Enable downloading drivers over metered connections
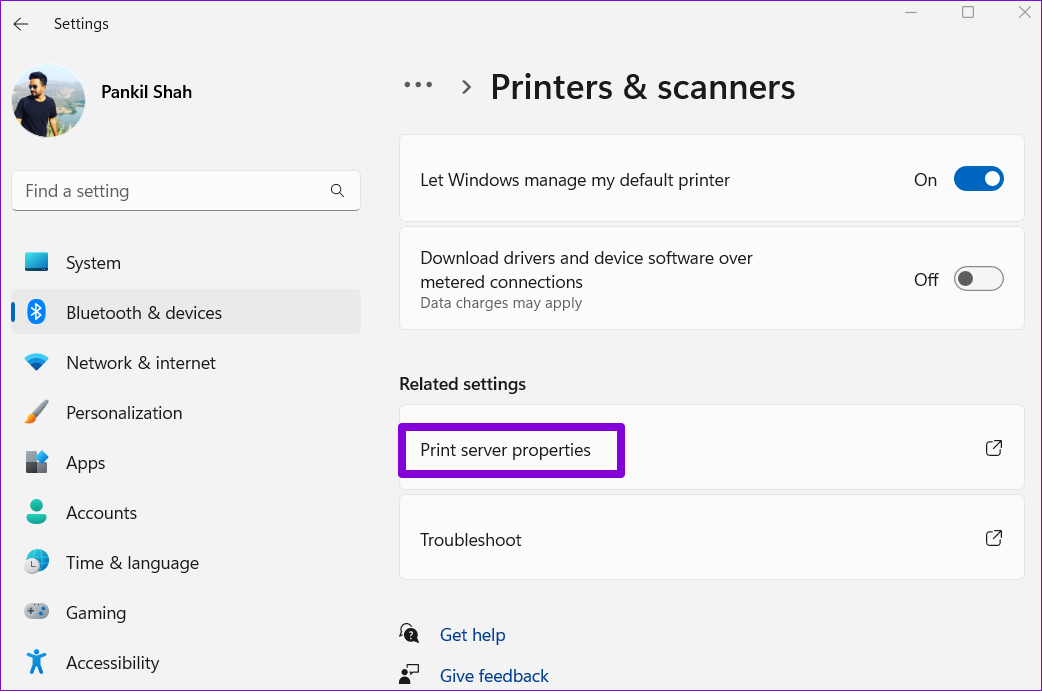The width and height of the screenshot is (1042, 691). [x=979, y=279]
